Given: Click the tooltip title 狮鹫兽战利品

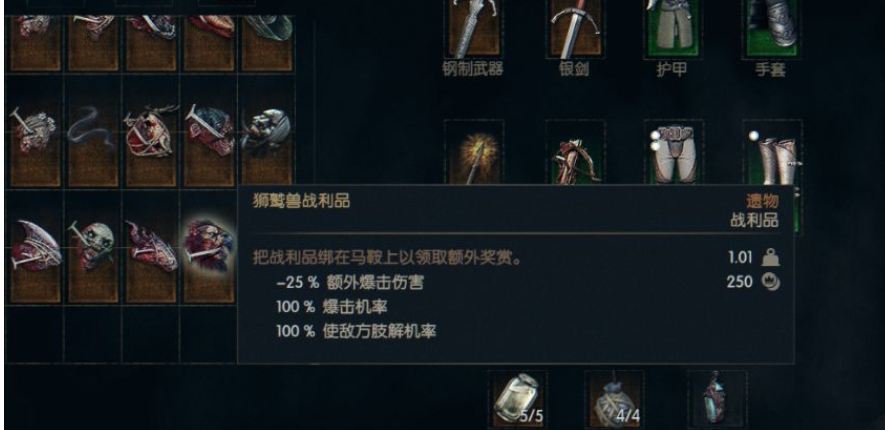Looking at the screenshot, I should point(301,201).
